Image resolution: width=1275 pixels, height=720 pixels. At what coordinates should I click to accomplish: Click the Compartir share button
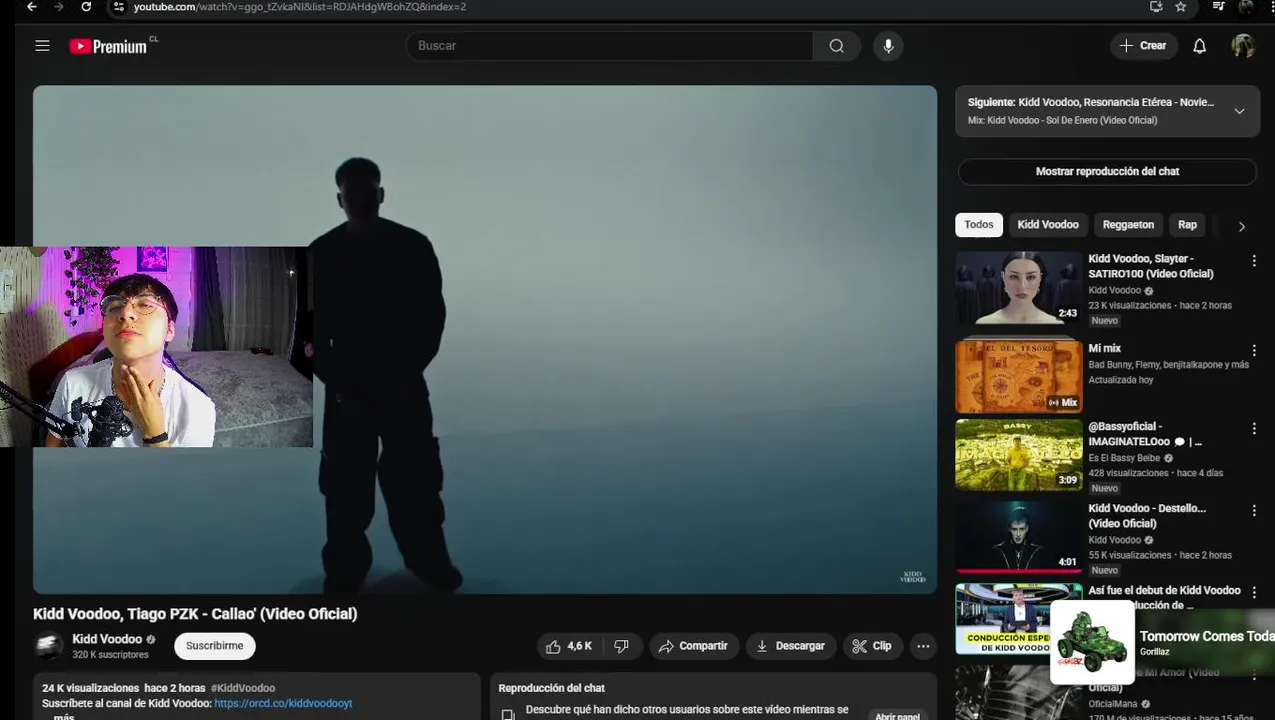click(693, 646)
